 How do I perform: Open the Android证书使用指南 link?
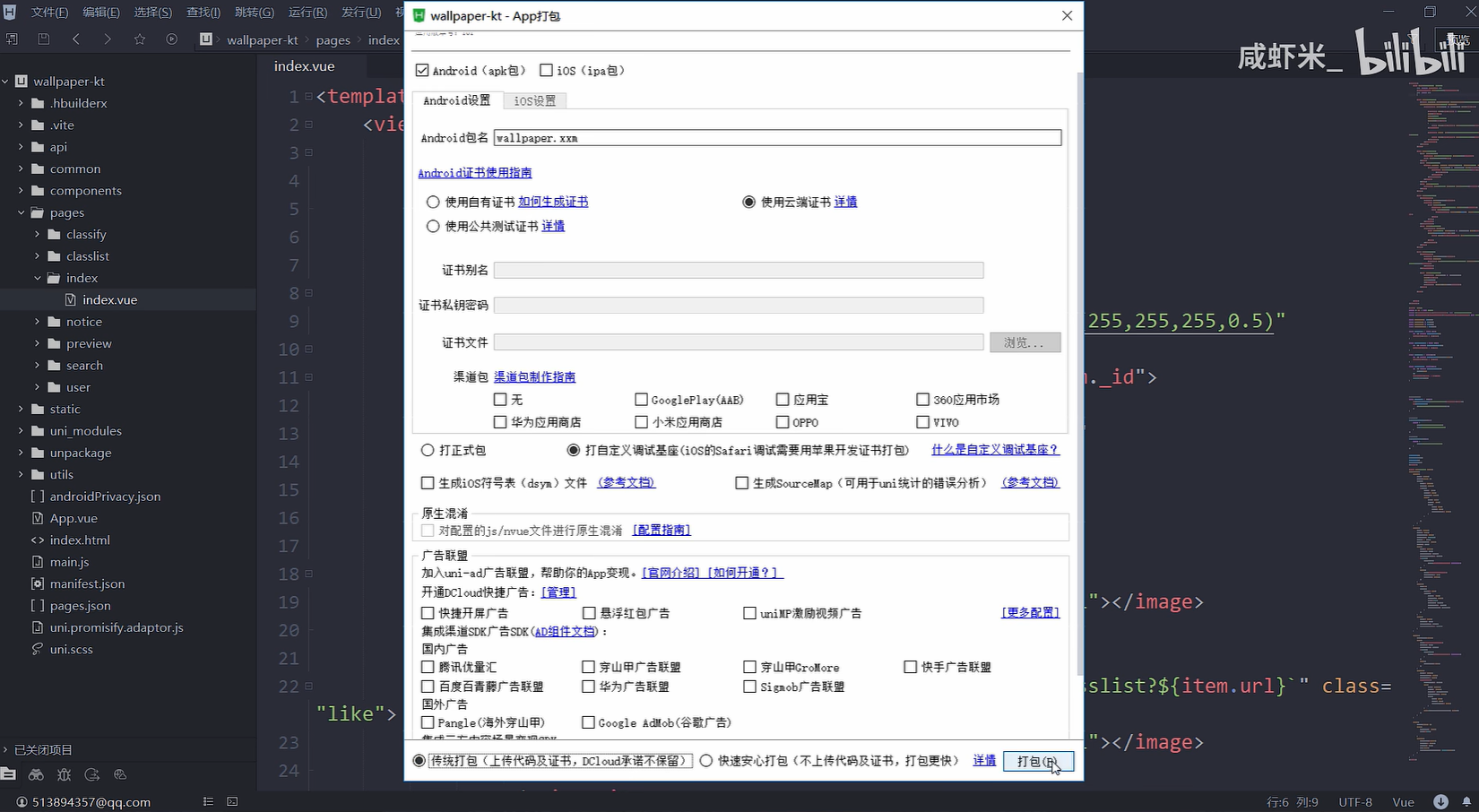[475, 173]
